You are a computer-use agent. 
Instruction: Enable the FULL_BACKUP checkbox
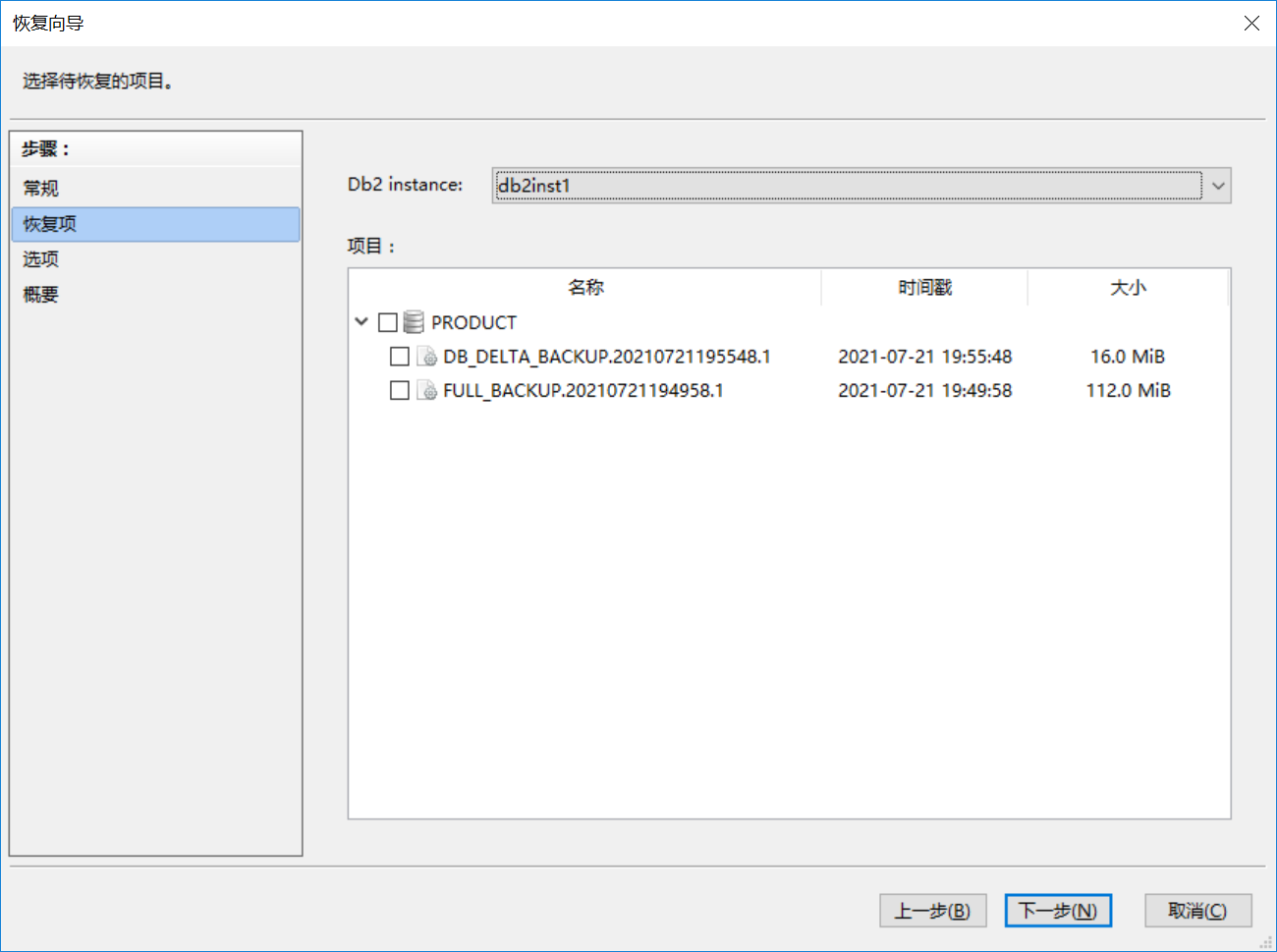pos(400,391)
